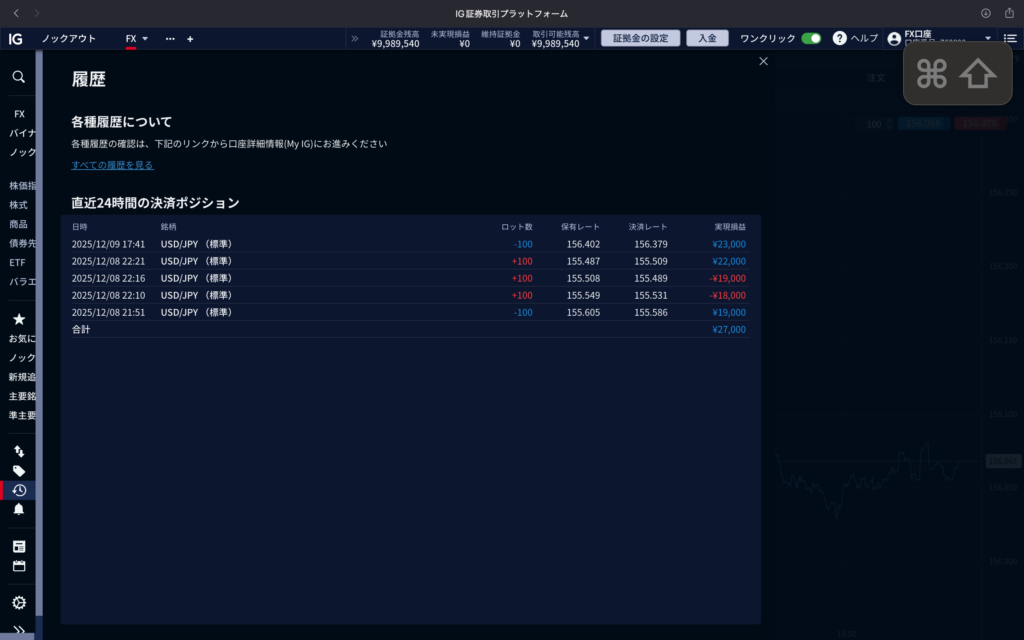Viewport: 1024px width, 640px height.
Task: Open the economic calendar icon
Action: click(18, 566)
